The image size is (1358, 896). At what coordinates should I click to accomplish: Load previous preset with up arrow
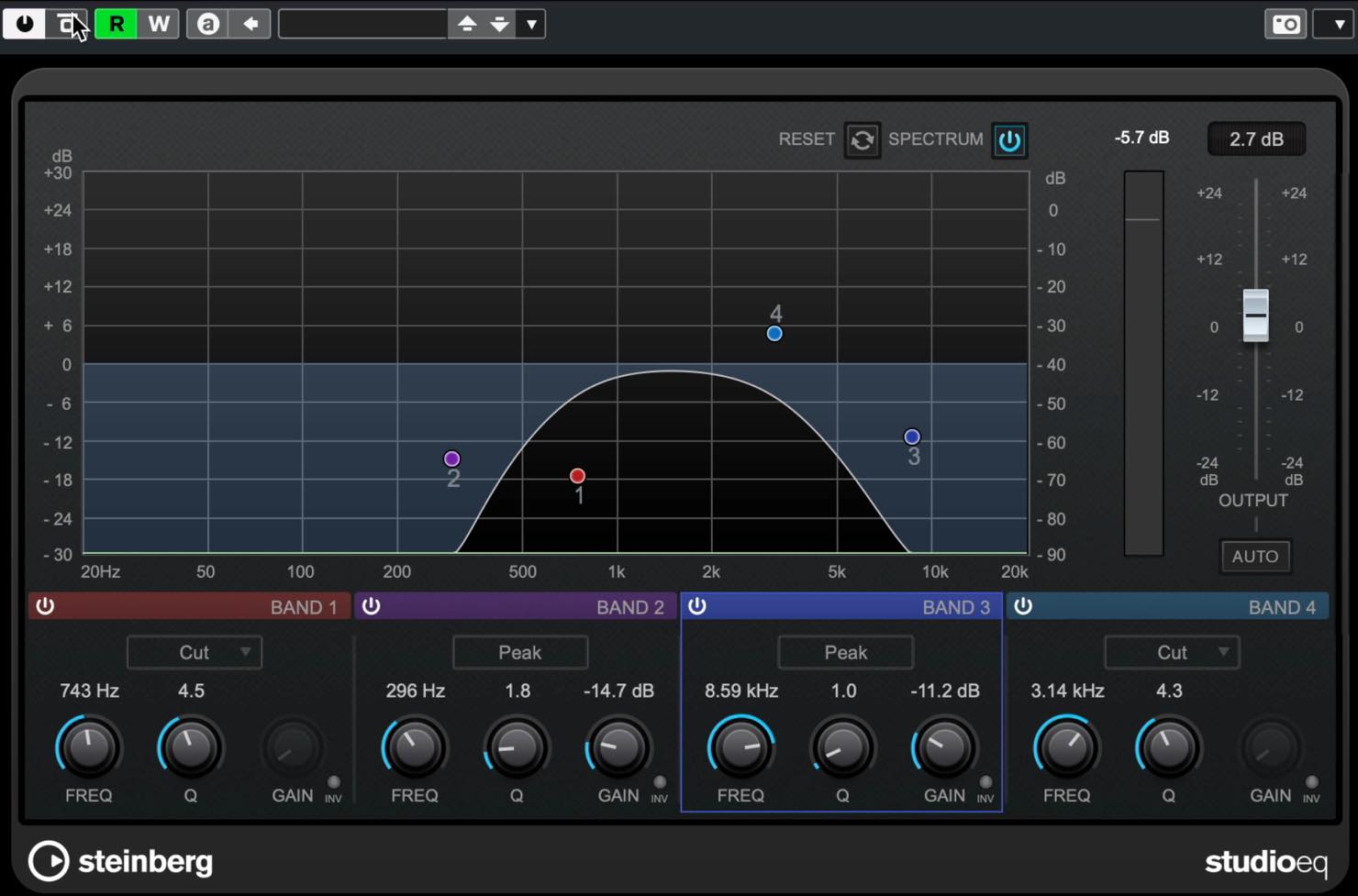coord(467,24)
